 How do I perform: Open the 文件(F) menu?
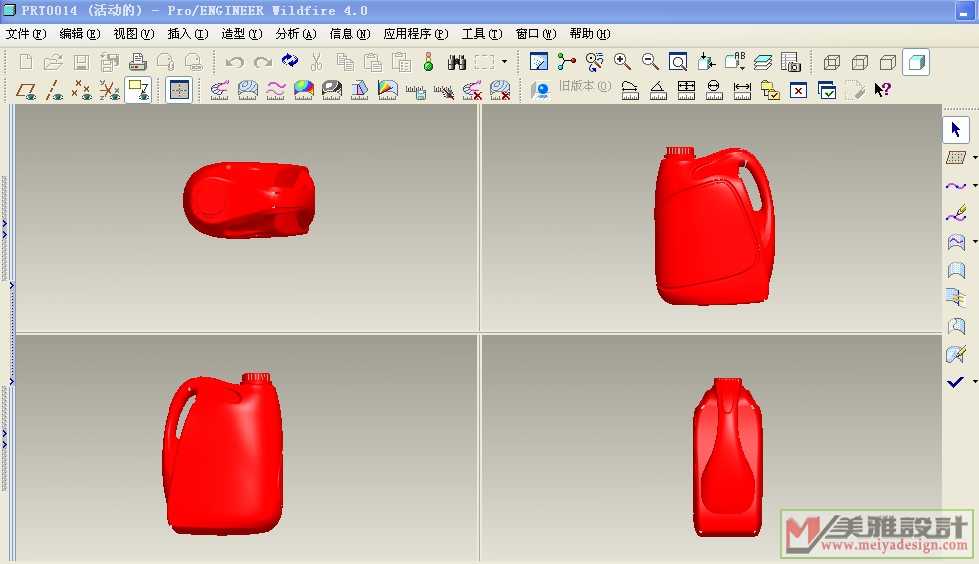tap(26, 34)
